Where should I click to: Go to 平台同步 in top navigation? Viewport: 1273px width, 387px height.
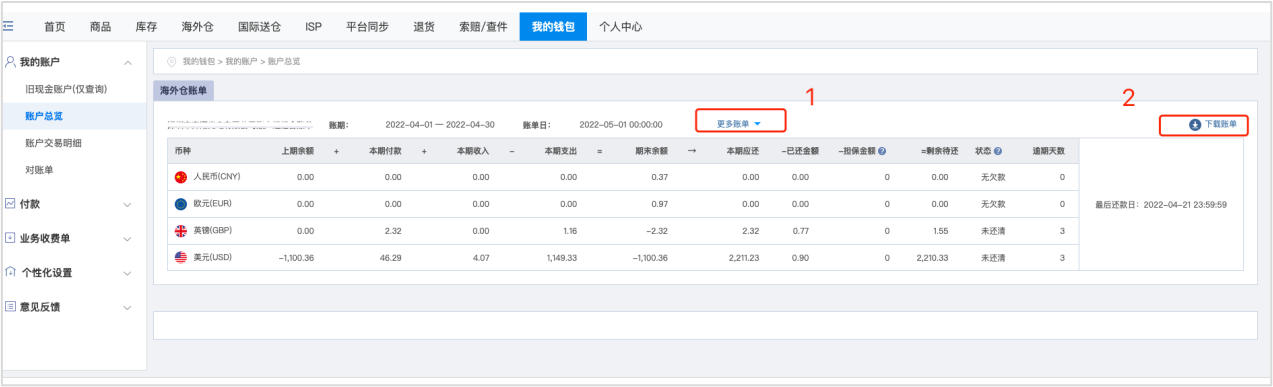[x=368, y=26]
